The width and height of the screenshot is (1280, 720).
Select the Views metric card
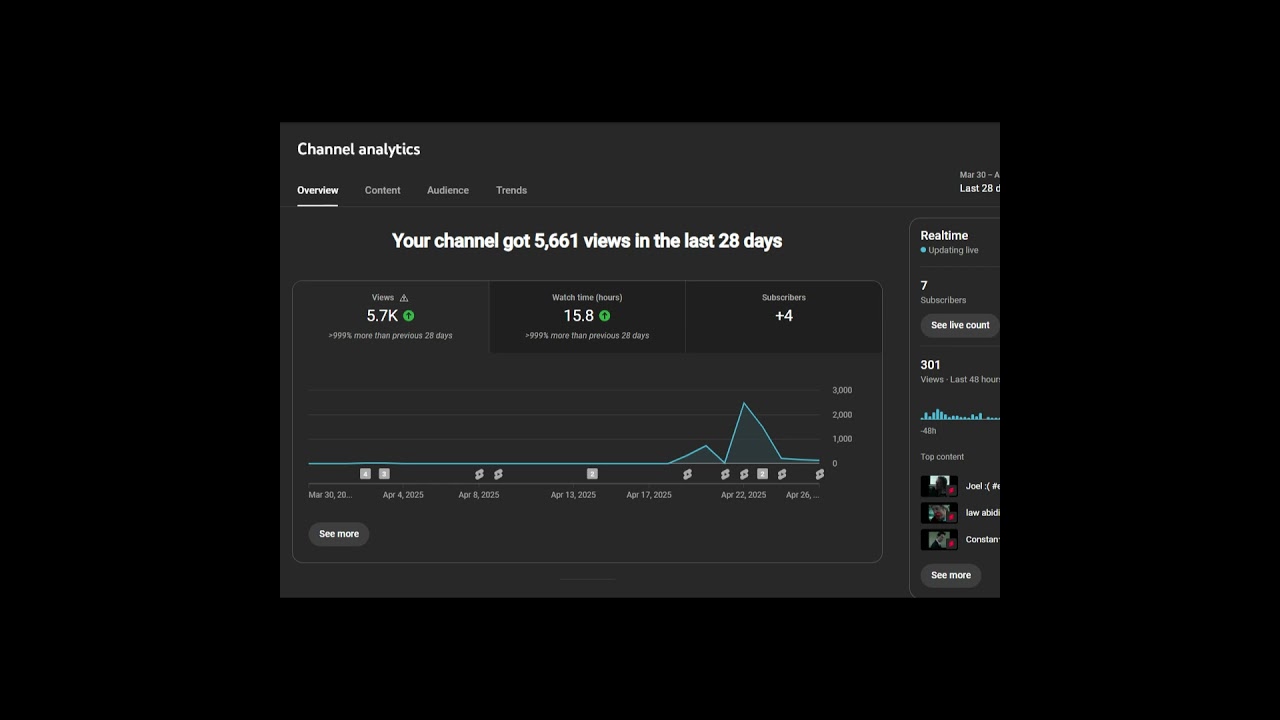click(x=391, y=317)
